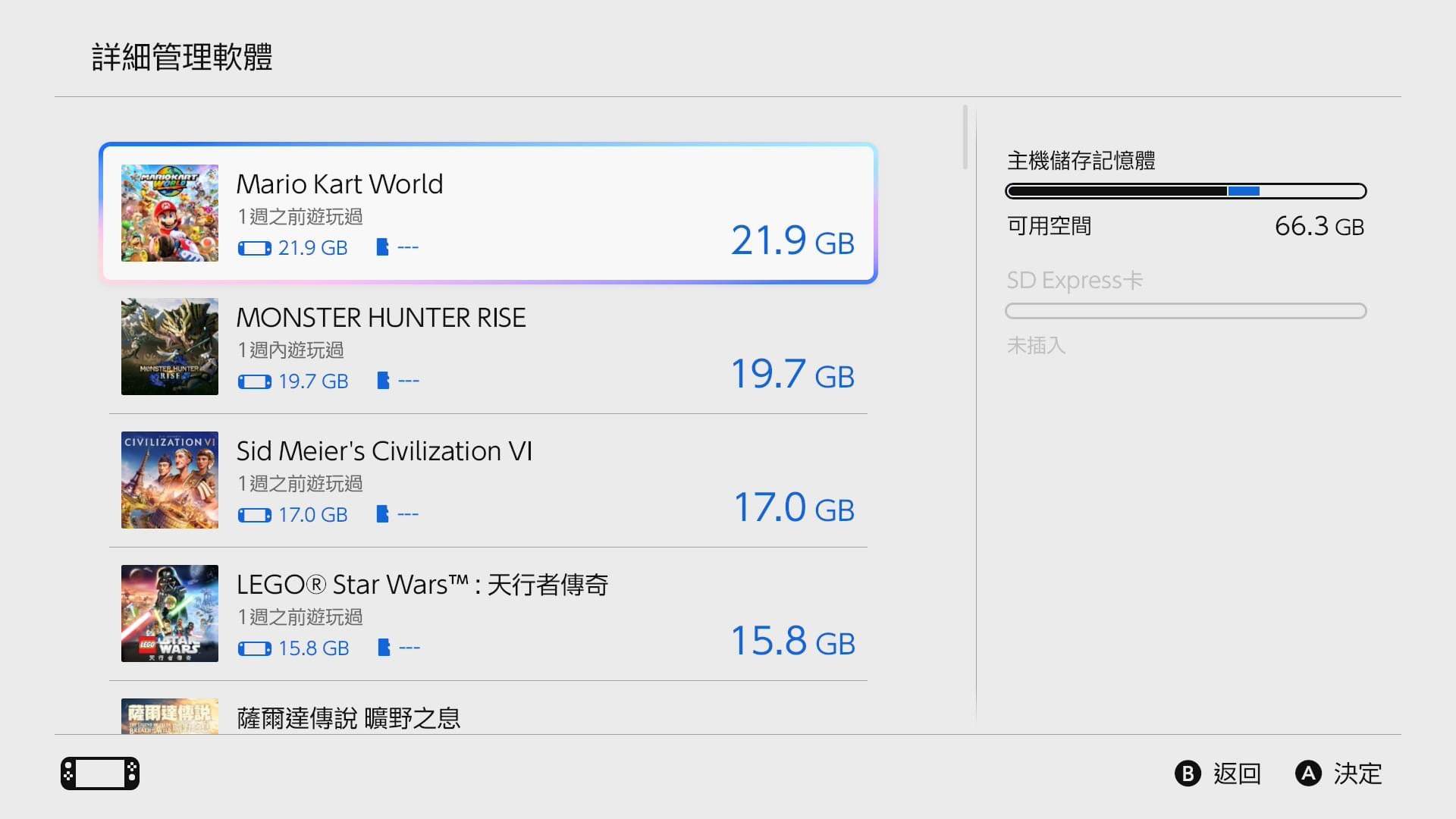Click the 決定 confirm label

[1357, 773]
